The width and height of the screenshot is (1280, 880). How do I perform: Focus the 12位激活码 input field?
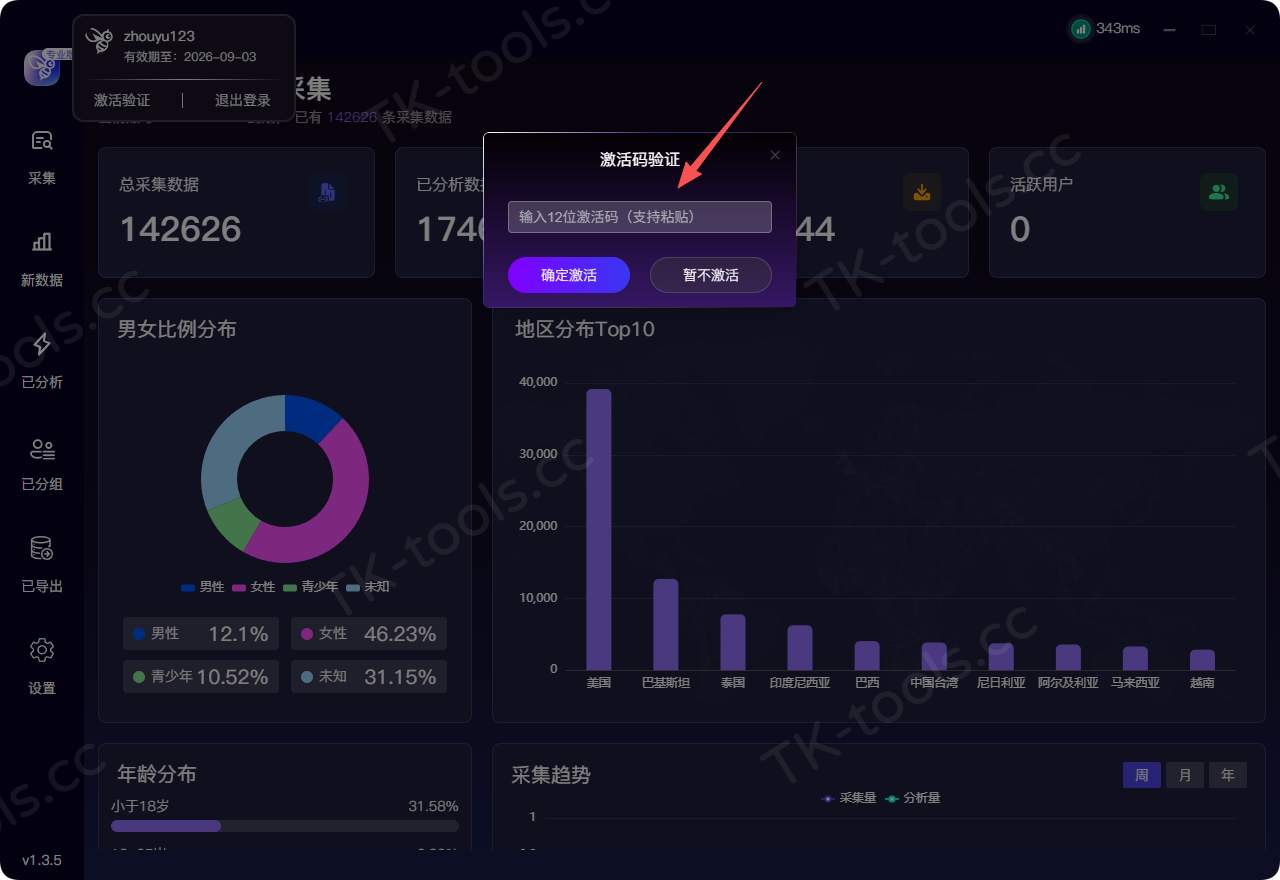point(640,217)
